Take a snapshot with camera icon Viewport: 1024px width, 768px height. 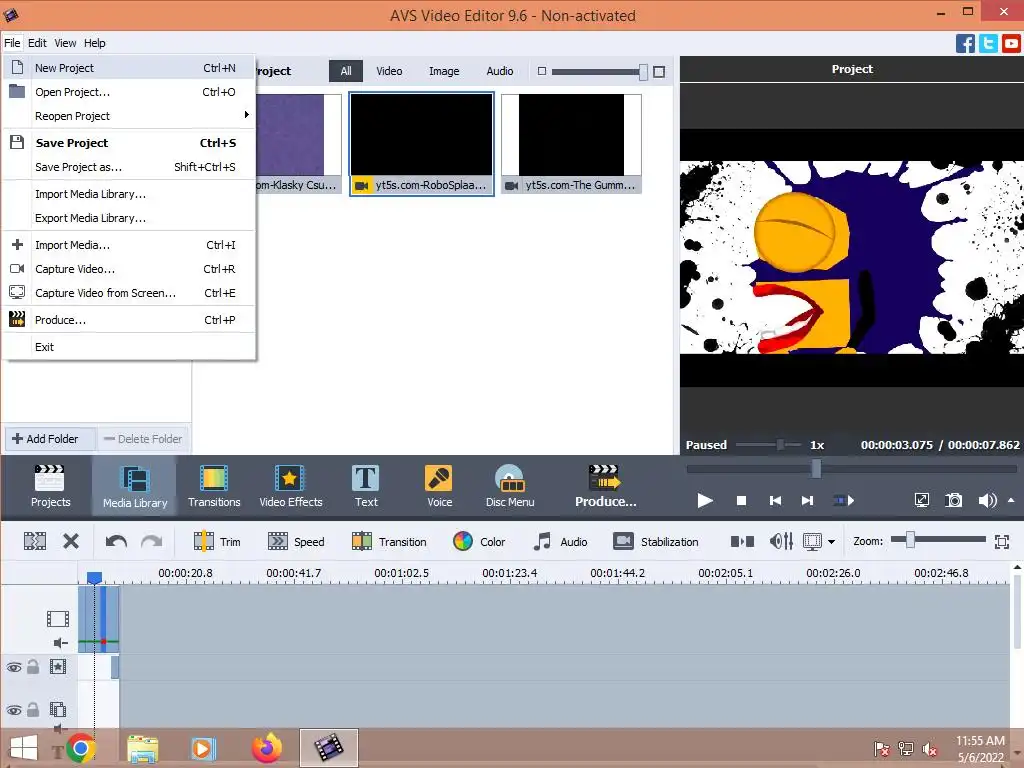953,501
